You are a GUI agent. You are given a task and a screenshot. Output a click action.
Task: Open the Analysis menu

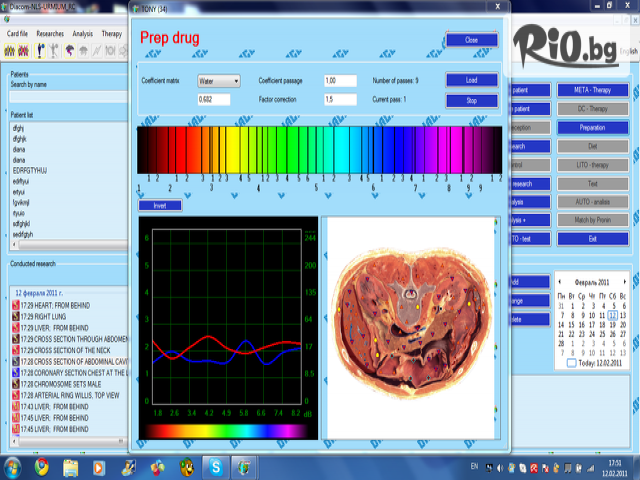[83, 33]
